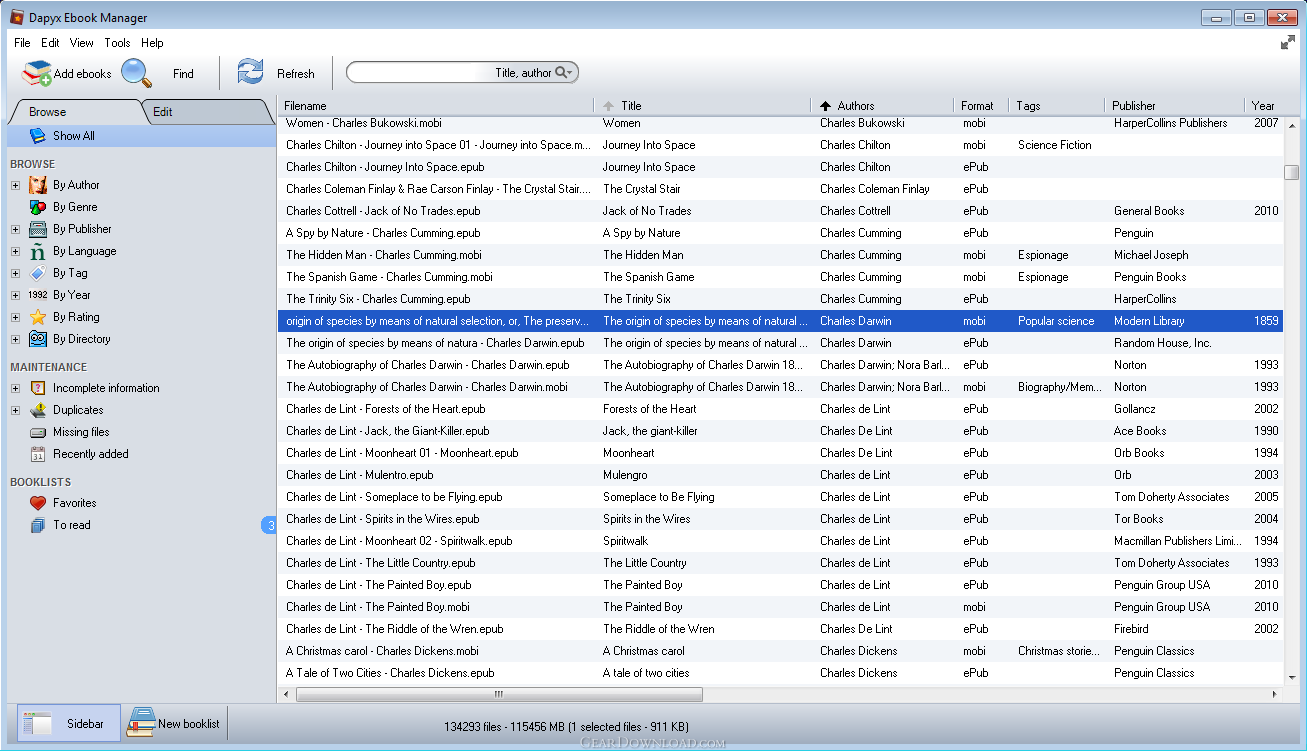Viewport: 1307px width, 751px height.
Task: Click the By Tag icon
Action: [37, 273]
